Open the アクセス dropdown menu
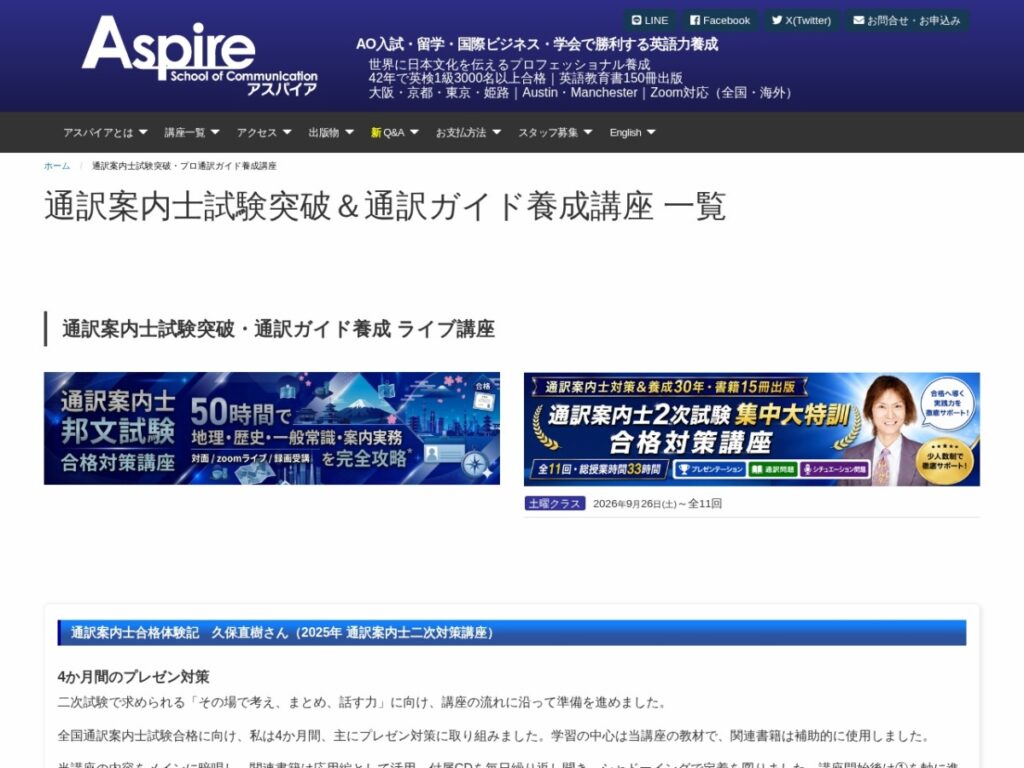1024x768 pixels. (x=264, y=133)
